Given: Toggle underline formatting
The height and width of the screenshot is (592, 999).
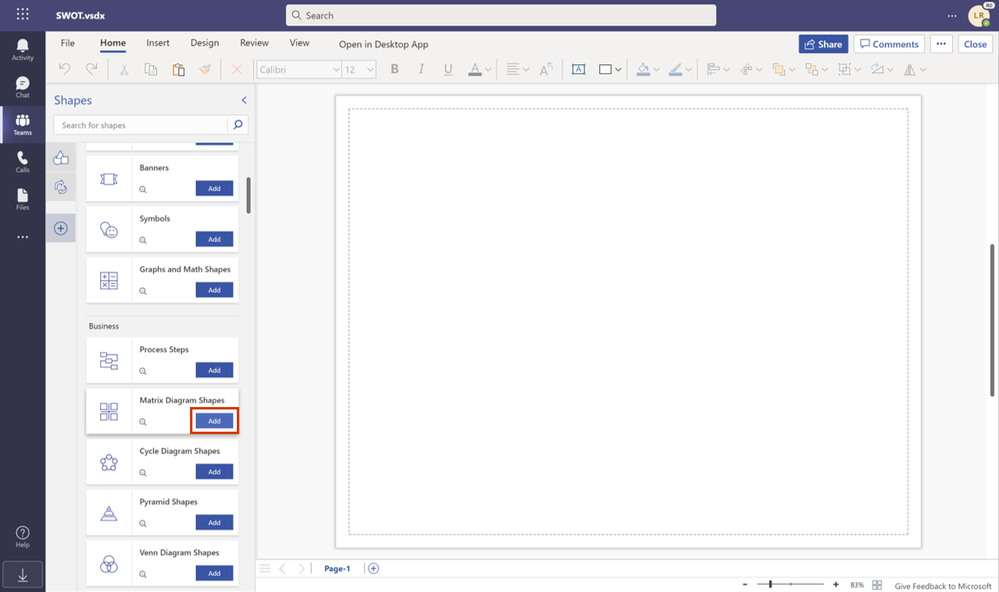Looking at the screenshot, I should 448,69.
